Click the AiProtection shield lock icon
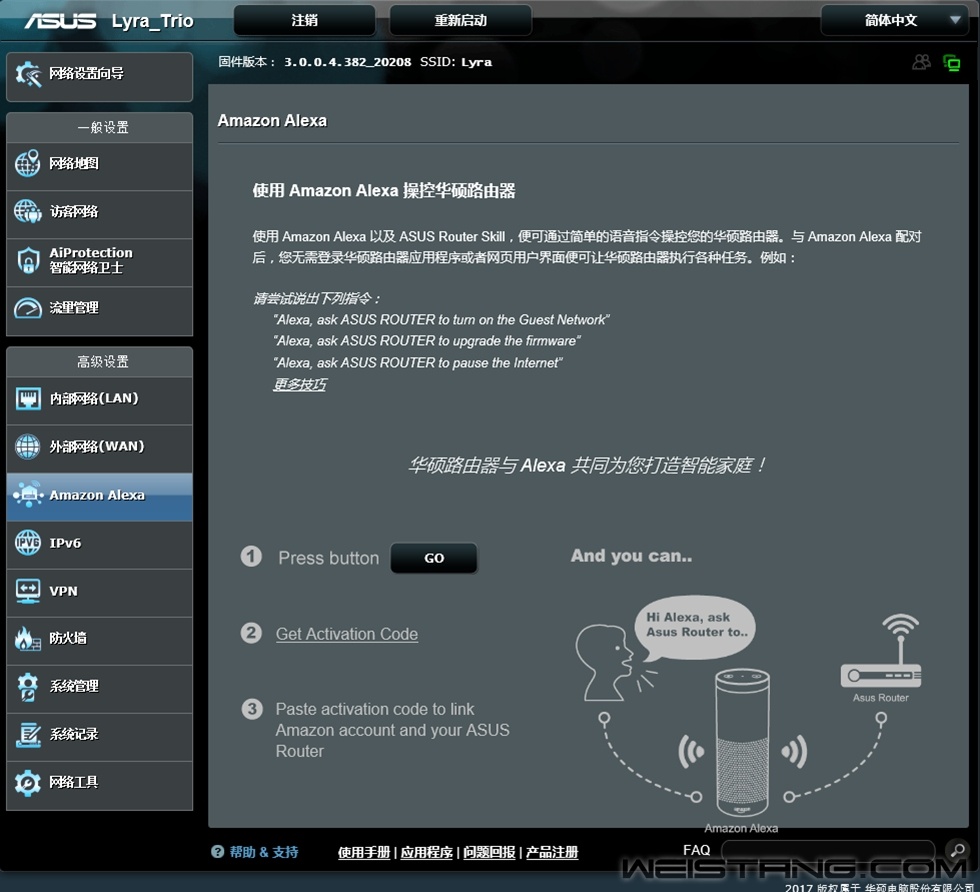The height and width of the screenshot is (892, 980). pos(28,261)
